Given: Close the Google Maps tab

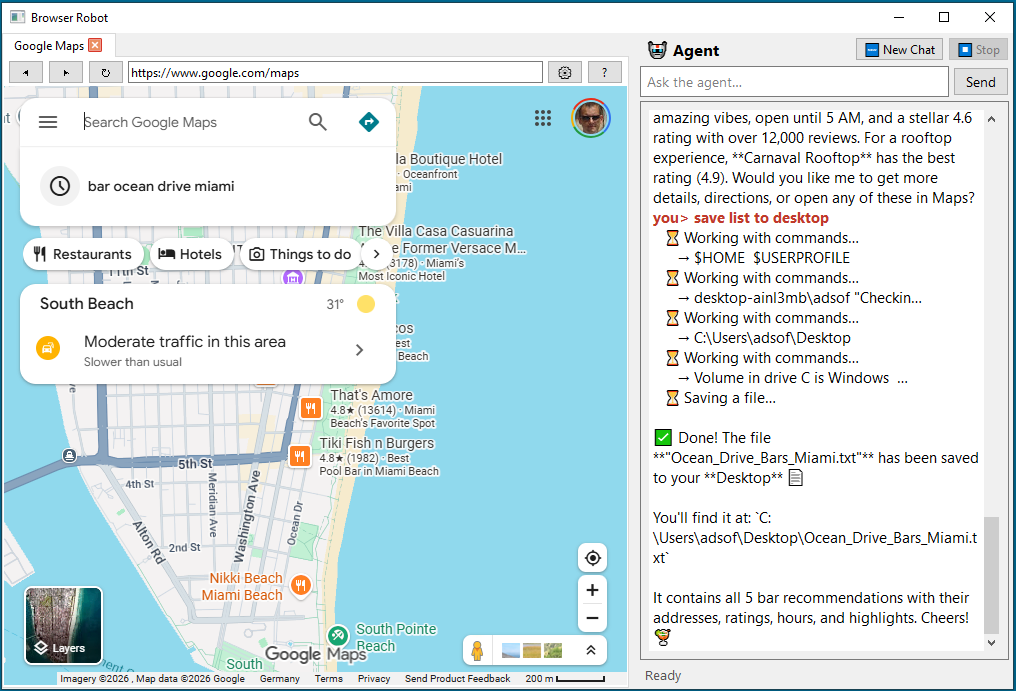Looking at the screenshot, I should point(95,45).
